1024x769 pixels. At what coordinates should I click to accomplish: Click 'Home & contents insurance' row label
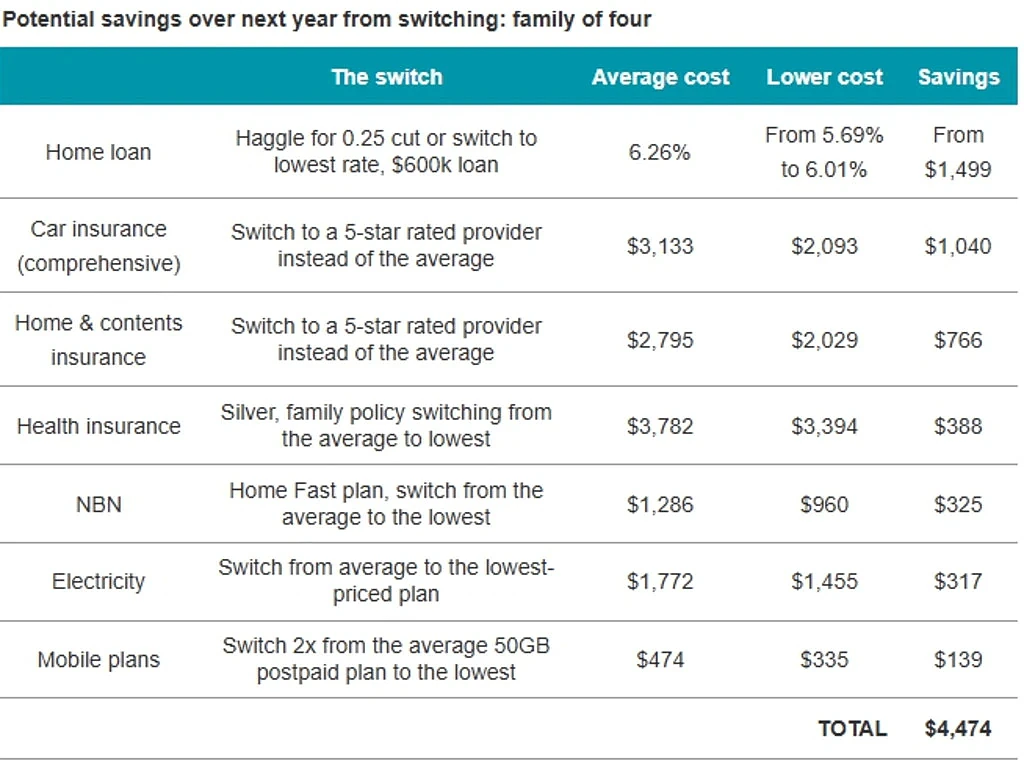[x=99, y=340]
